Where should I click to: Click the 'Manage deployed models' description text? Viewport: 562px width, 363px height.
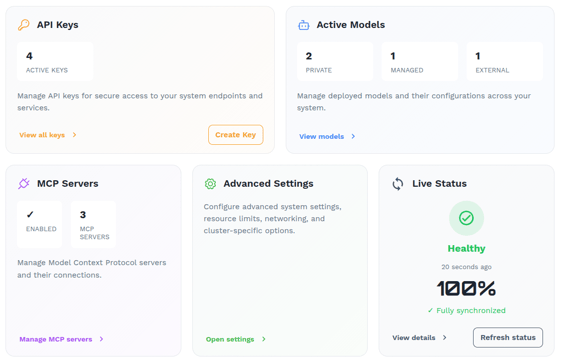[414, 102]
